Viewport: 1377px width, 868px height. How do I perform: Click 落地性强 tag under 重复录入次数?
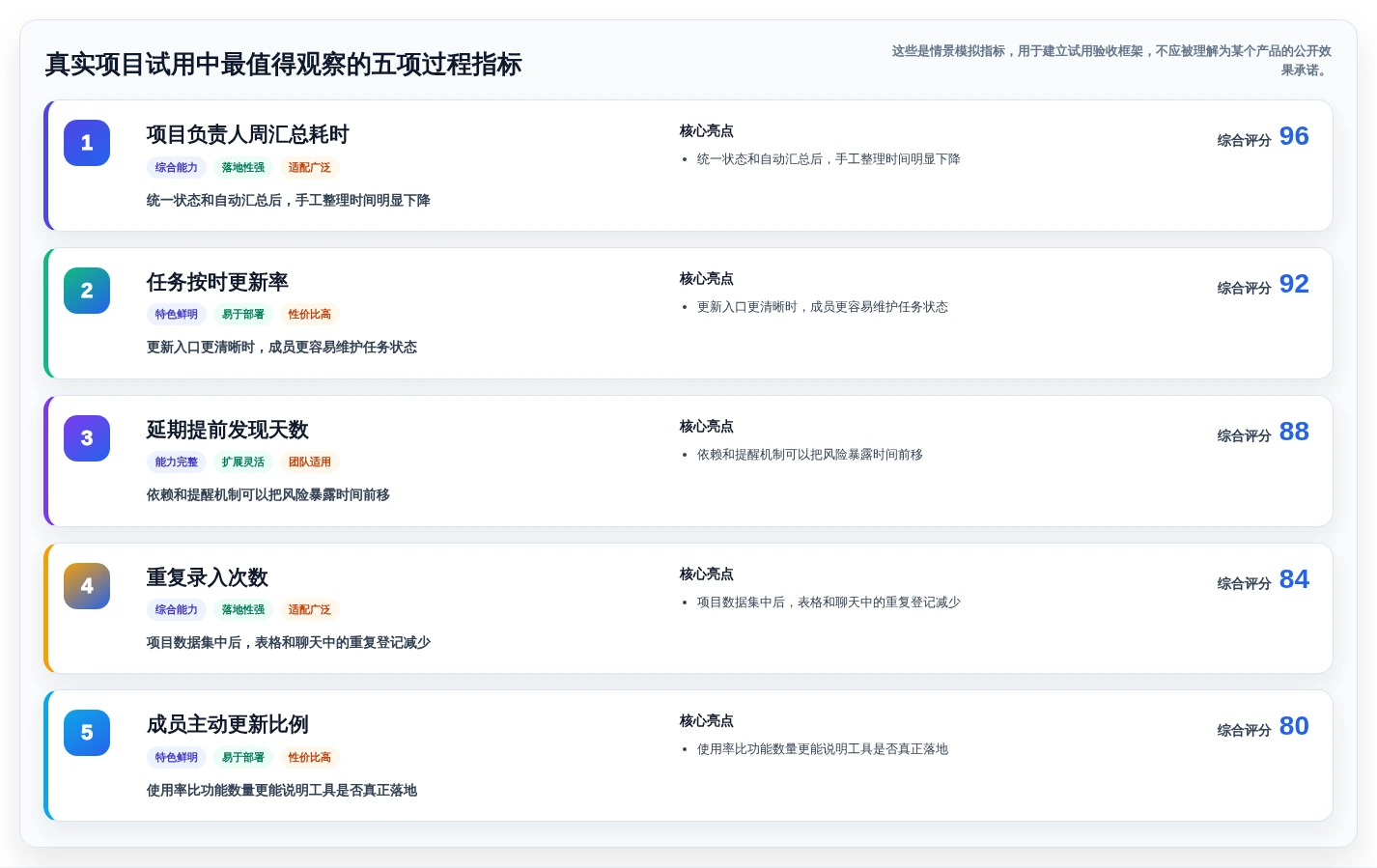[243, 609]
